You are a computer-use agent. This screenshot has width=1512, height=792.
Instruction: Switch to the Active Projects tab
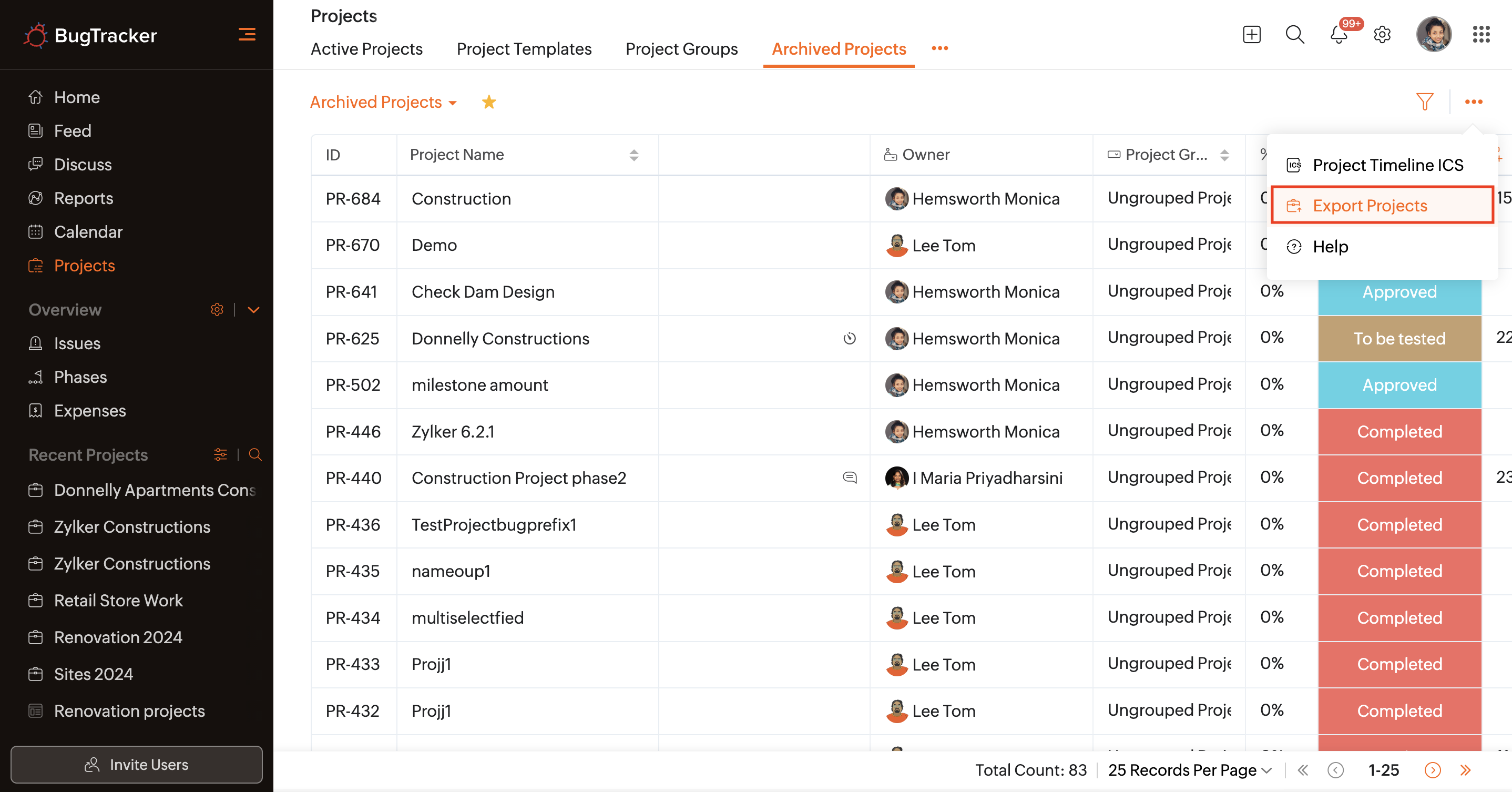(366, 49)
